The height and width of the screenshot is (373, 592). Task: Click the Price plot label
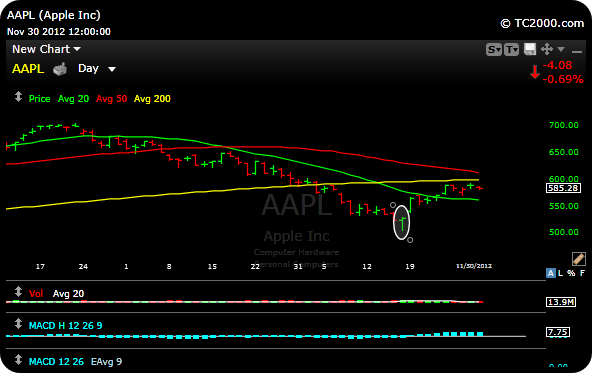tap(40, 99)
